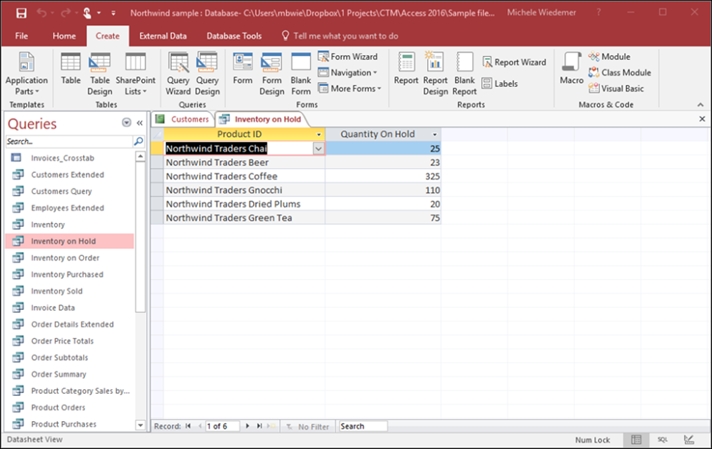Screen dimensions: 712x449
Task: Click the No Filter indicator
Action: click(x=308, y=427)
